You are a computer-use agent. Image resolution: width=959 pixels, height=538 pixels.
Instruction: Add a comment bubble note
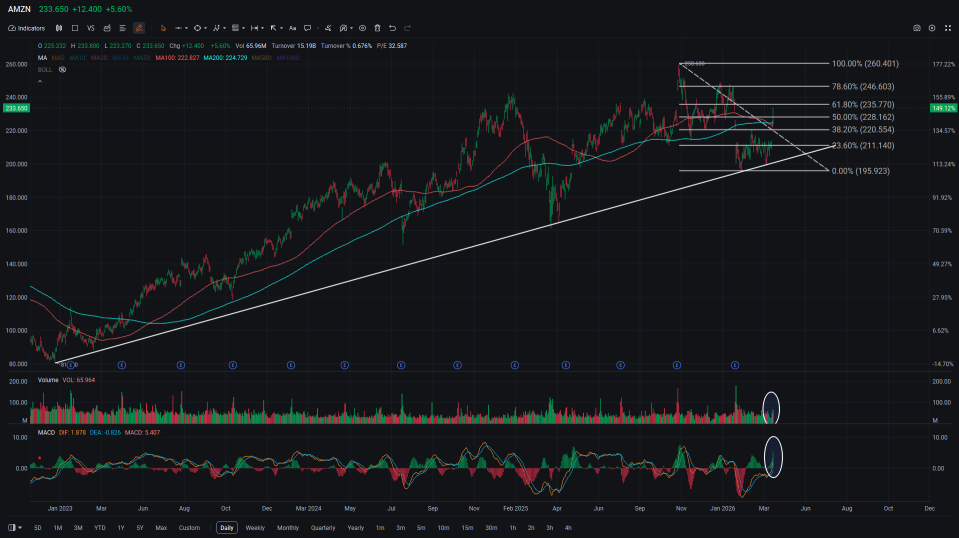[x=308, y=28]
